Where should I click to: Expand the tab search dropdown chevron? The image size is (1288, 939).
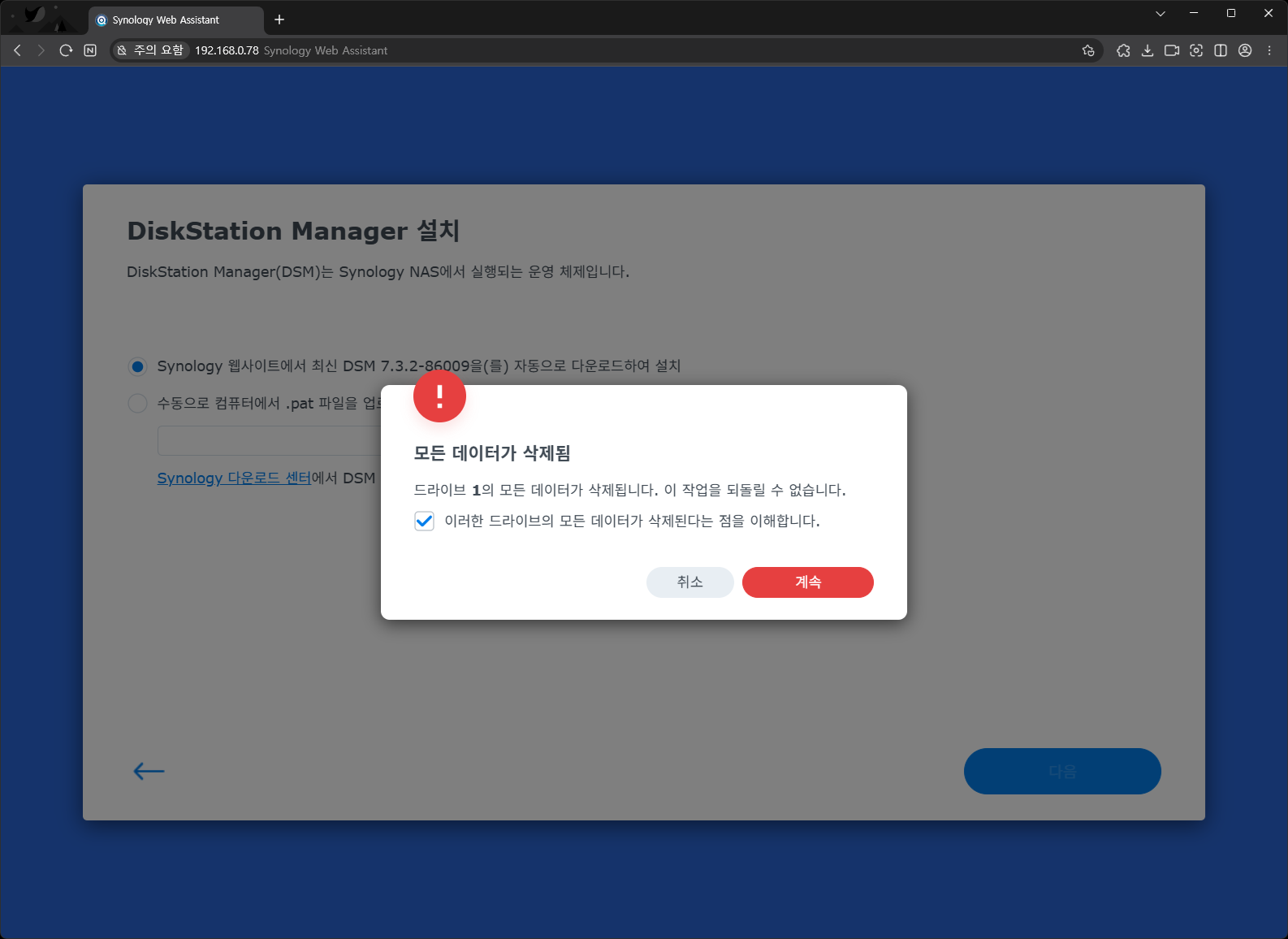coord(1160,13)
